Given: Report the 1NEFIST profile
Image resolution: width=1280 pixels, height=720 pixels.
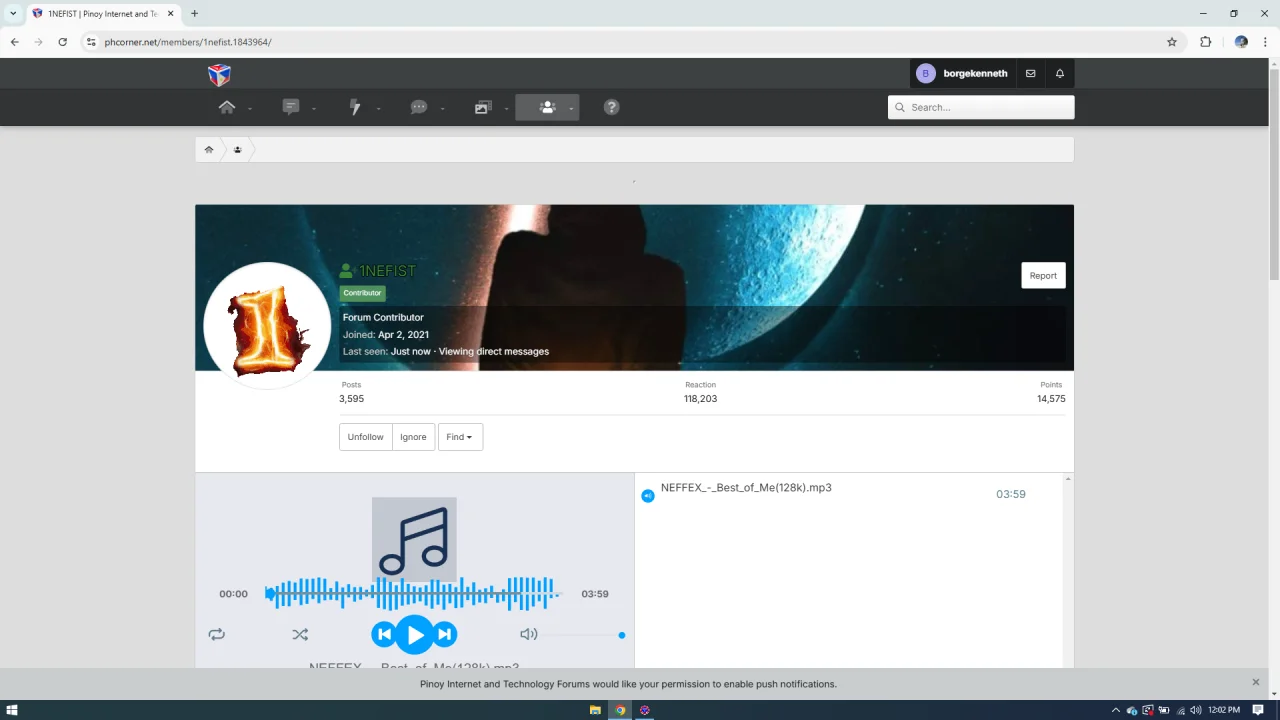Looking at the screenshot, I should (1043, 276).
